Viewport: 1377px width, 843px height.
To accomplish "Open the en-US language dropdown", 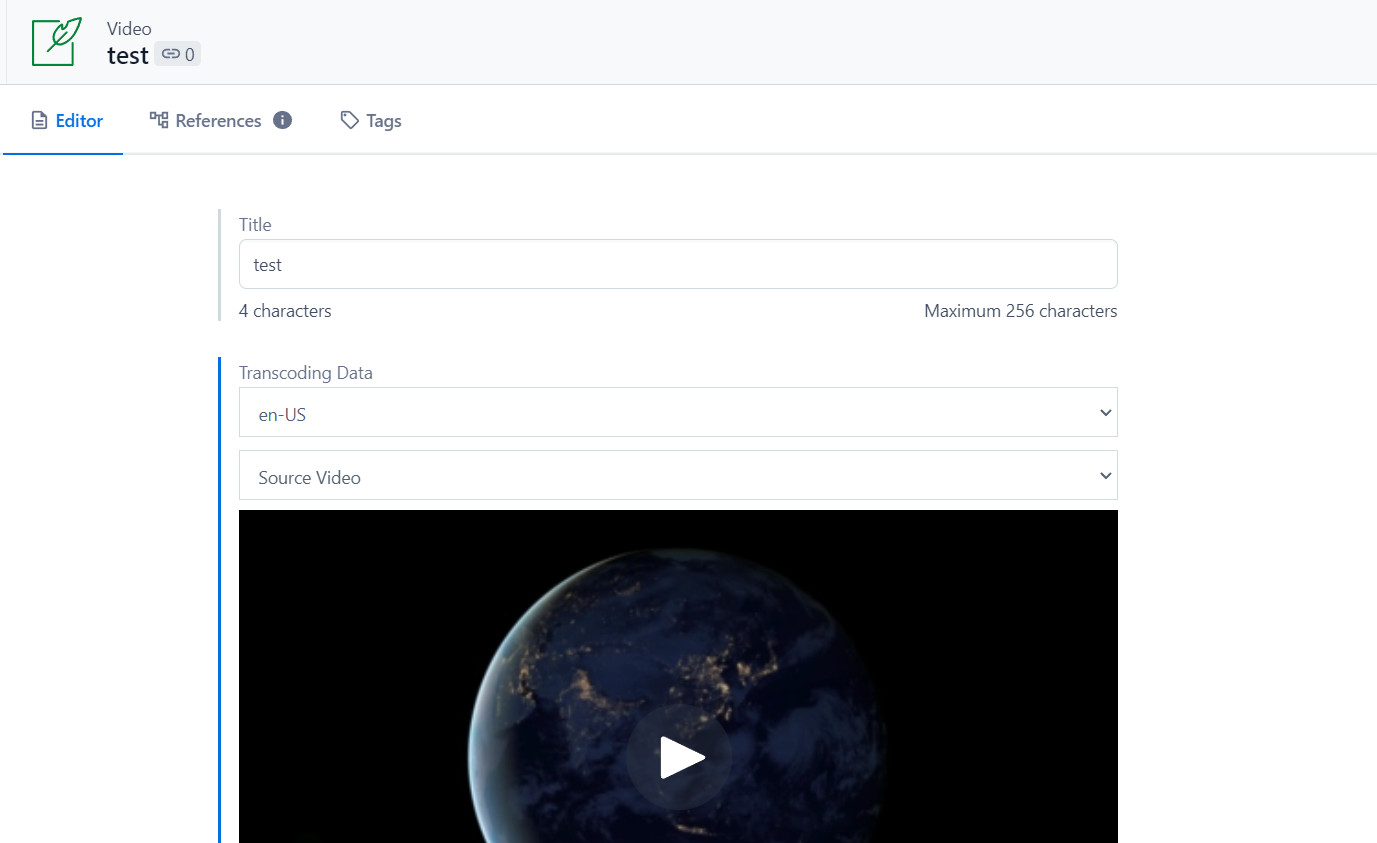I will 678,412.
